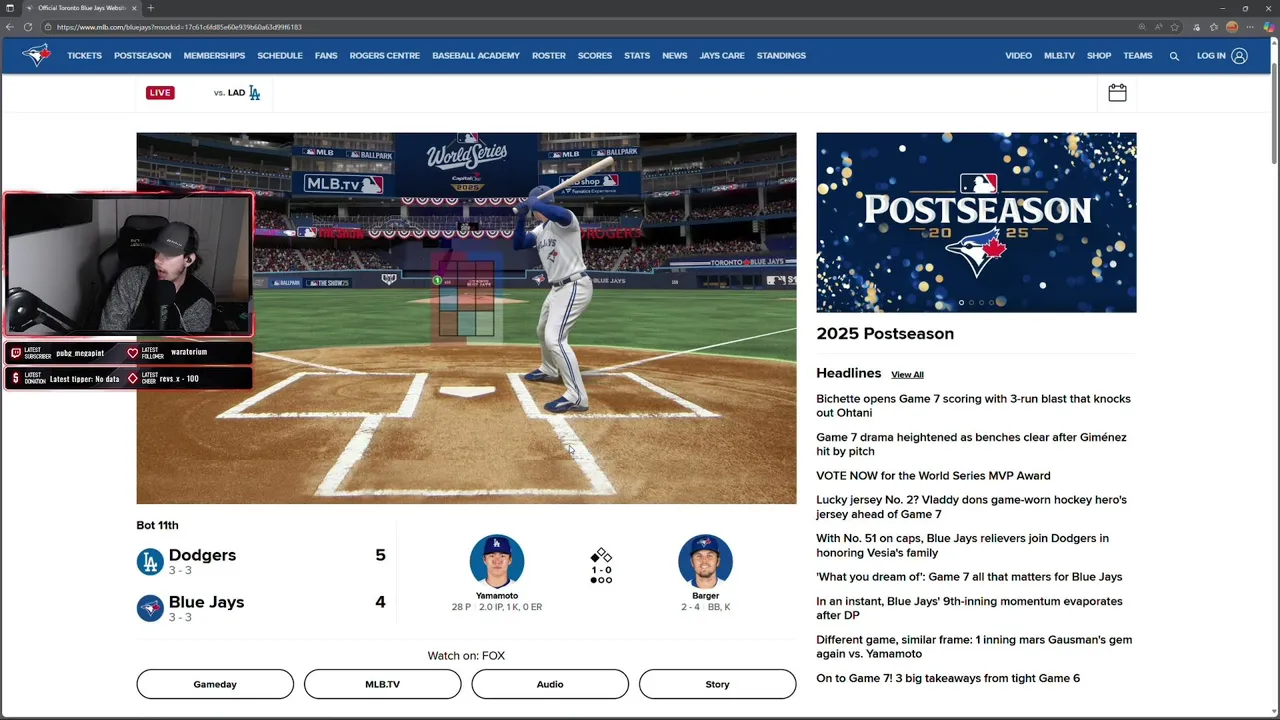Open the JAYS CARE menu
The image size is (1280, 720).
[722, 56]
